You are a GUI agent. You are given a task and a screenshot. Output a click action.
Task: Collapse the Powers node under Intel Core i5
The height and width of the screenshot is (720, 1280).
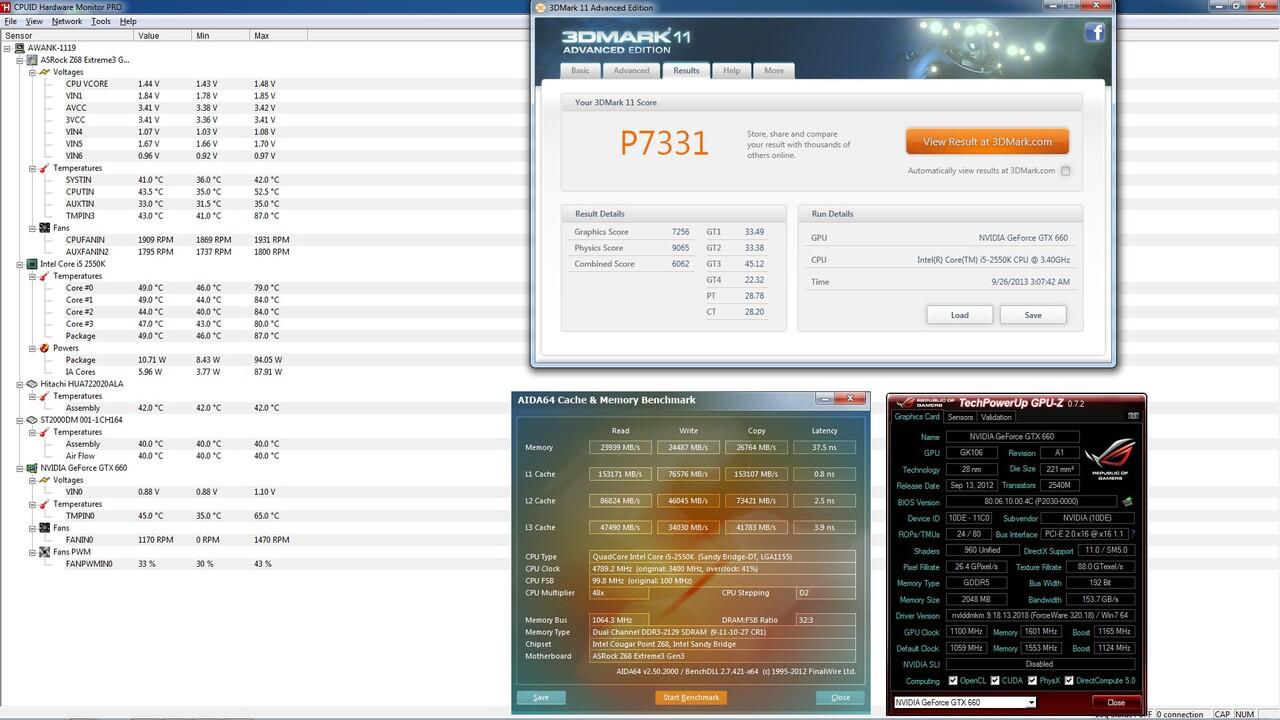[32, 348]
